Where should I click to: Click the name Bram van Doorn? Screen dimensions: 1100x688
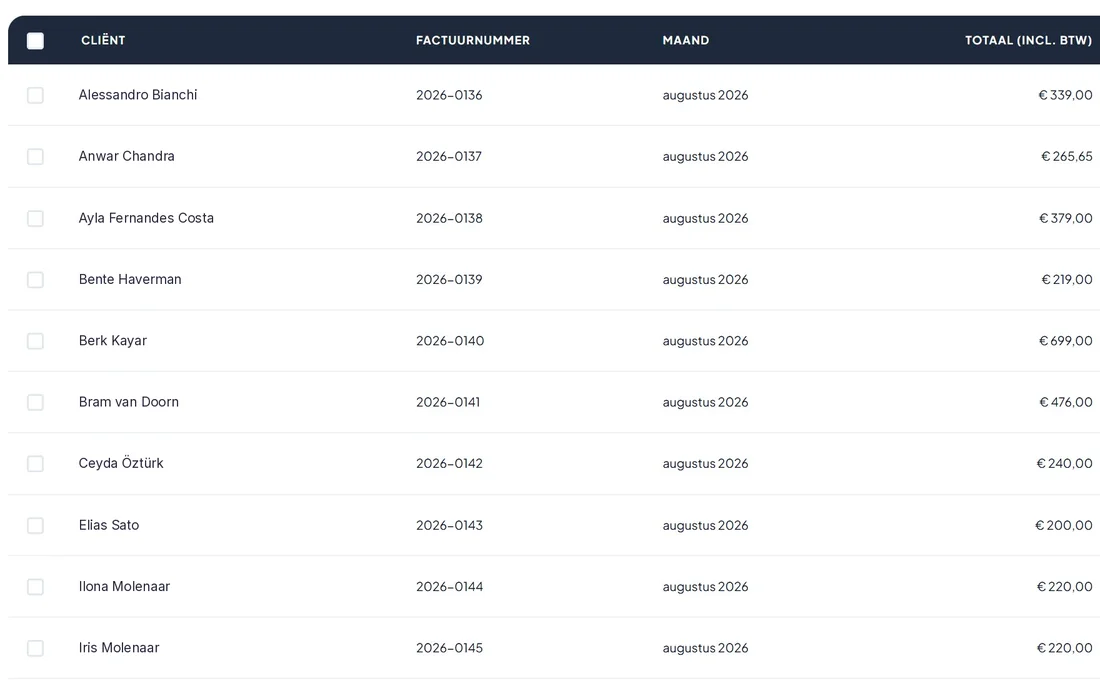click(128, 402)
